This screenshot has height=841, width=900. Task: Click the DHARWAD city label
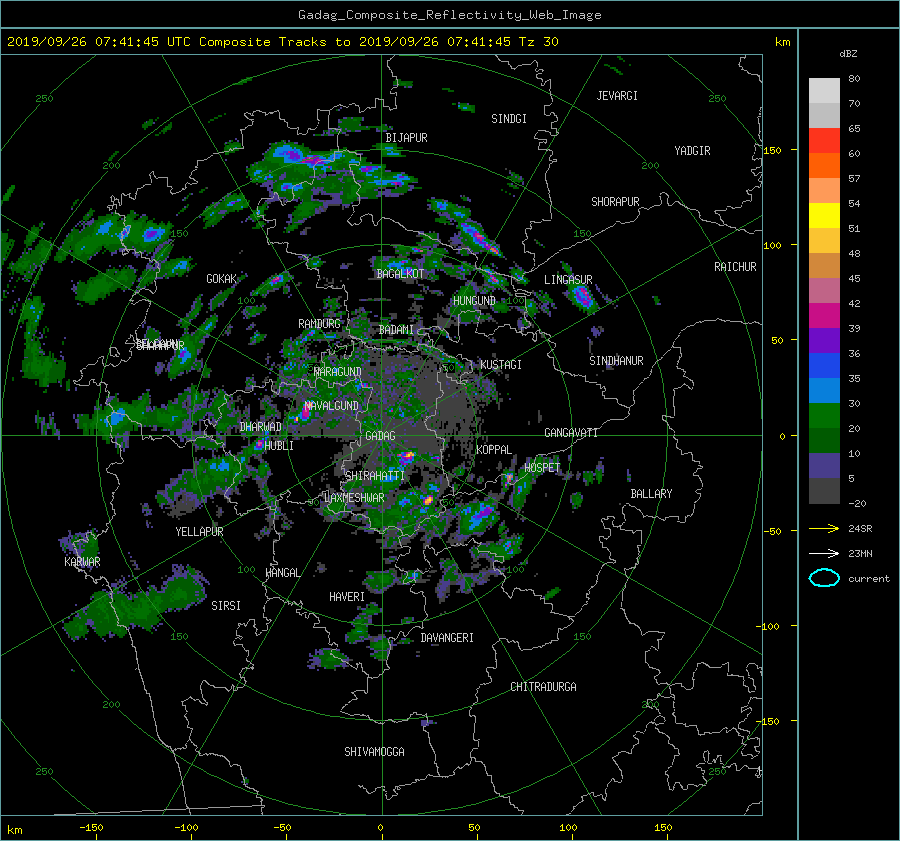(260, 427)
